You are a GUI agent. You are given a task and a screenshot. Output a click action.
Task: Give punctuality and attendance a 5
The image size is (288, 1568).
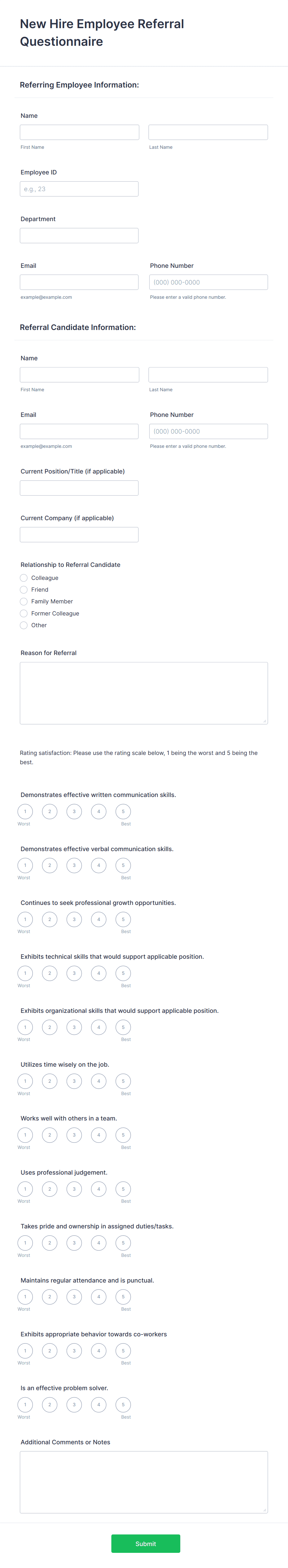(123, 1296)
